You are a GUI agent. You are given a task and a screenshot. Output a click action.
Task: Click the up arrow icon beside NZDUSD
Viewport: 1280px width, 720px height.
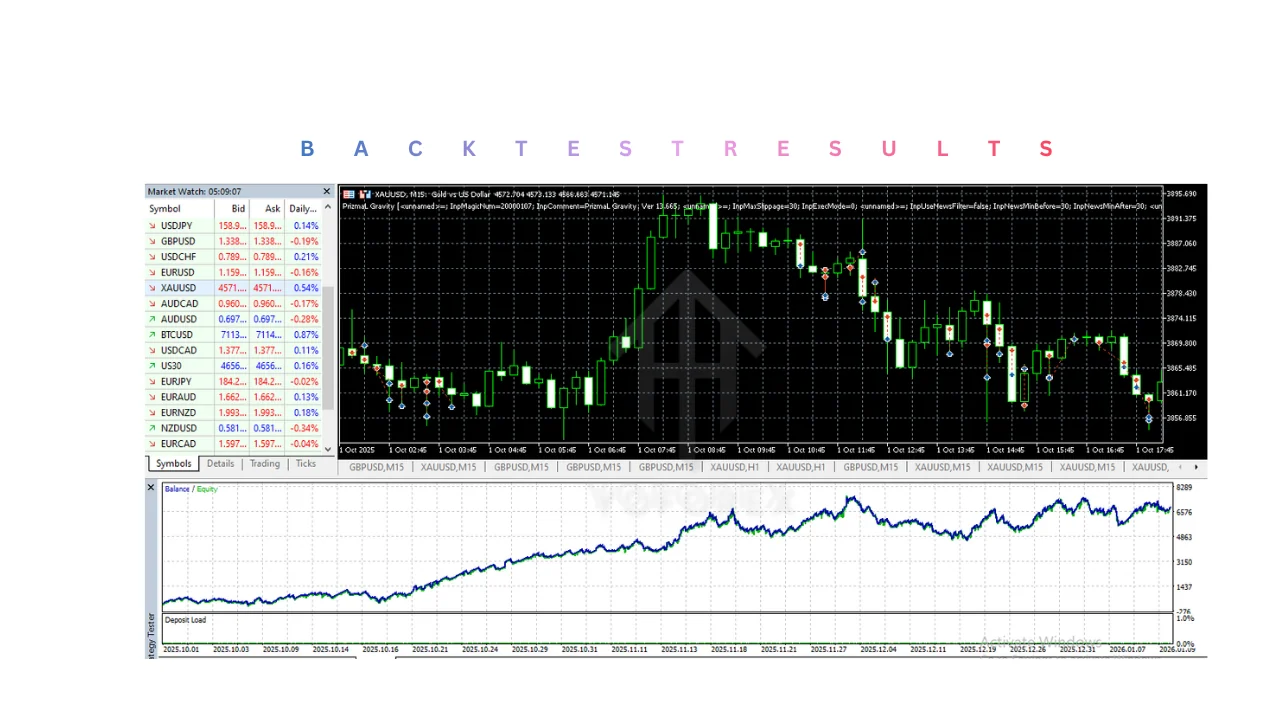click(x=152, y=428)
